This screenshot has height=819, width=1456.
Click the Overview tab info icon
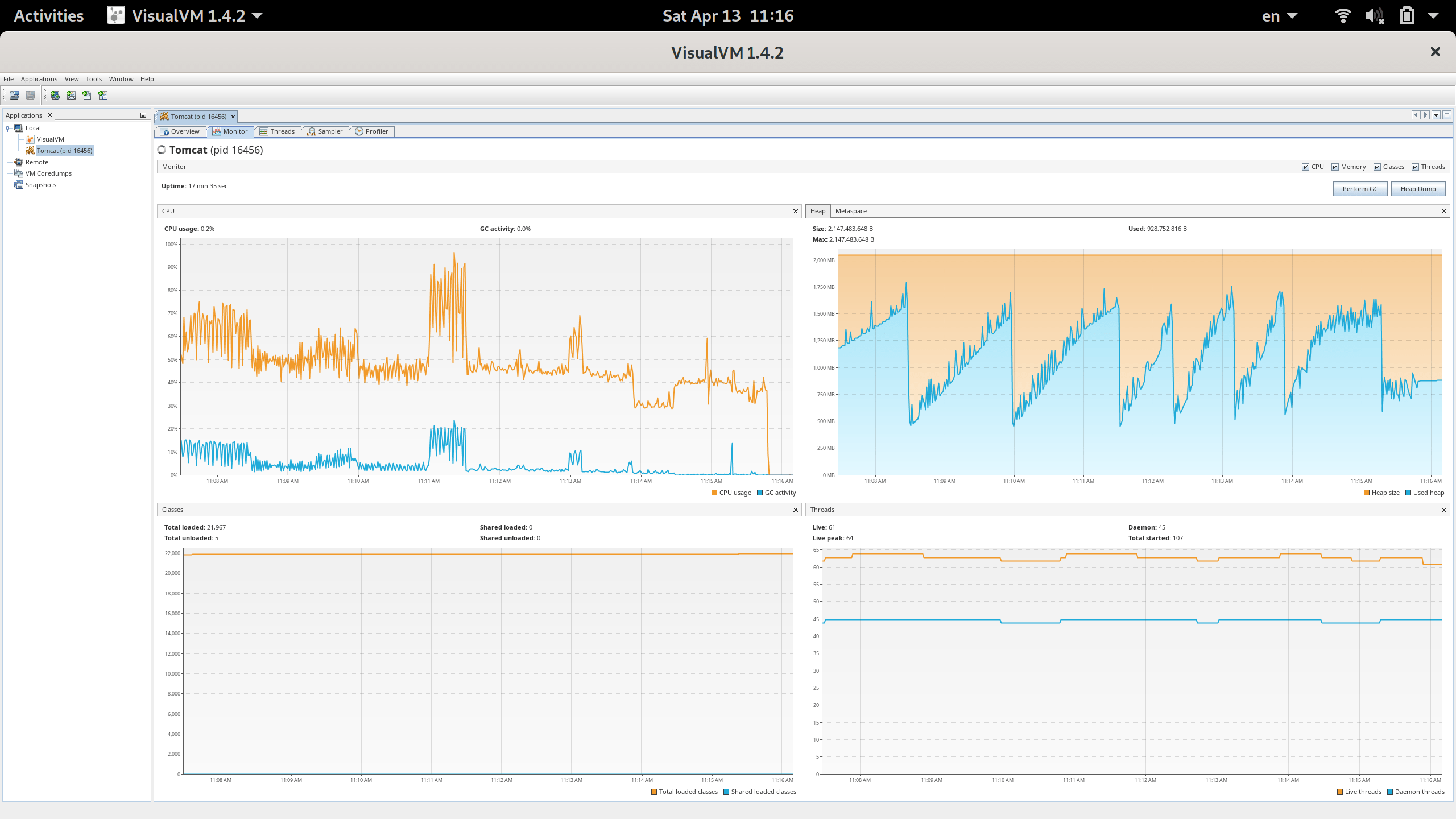coord(165,131)
